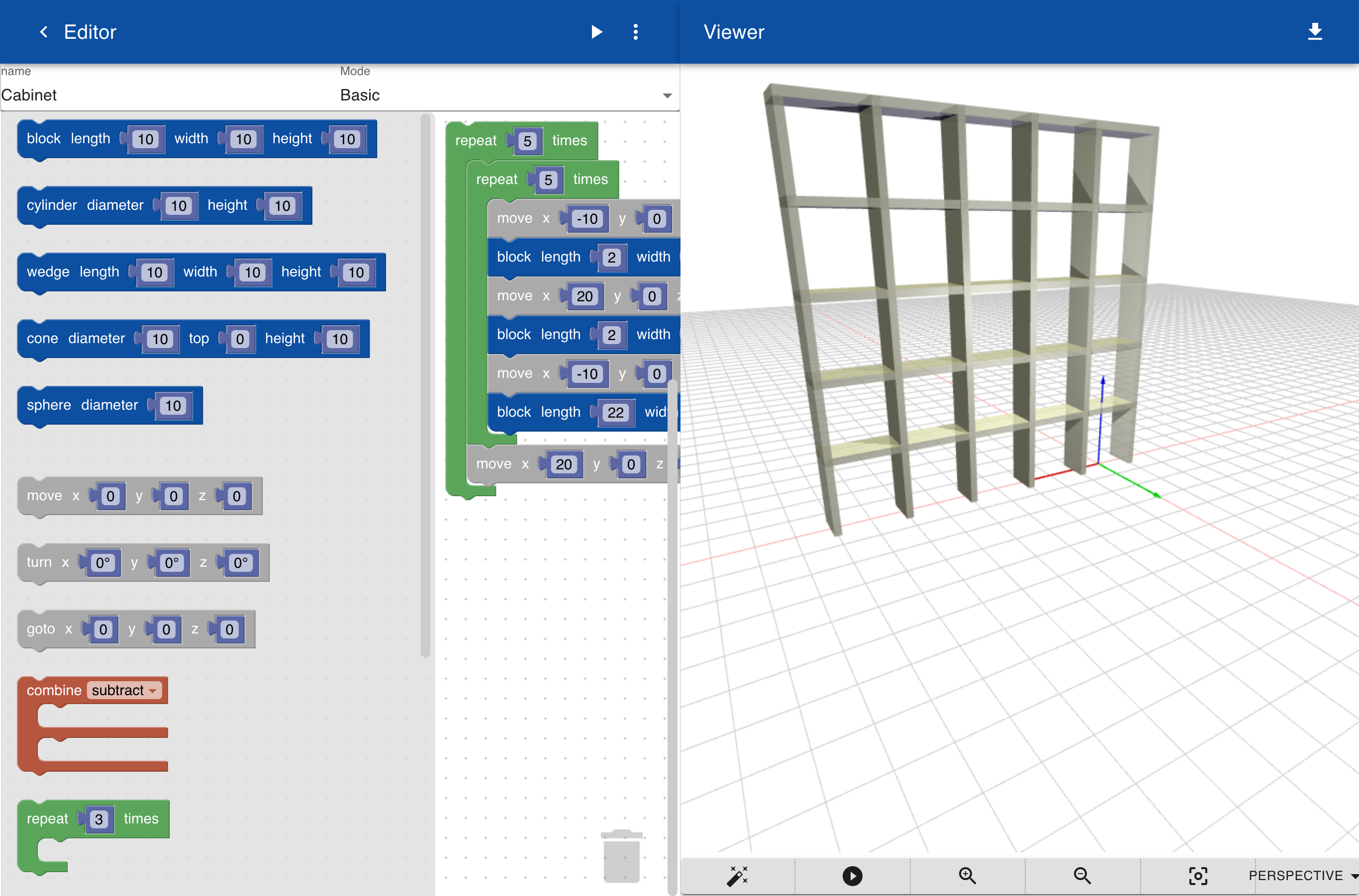Run the program with the play icon
The image size is (1359, 896).
tap(596, 32)
